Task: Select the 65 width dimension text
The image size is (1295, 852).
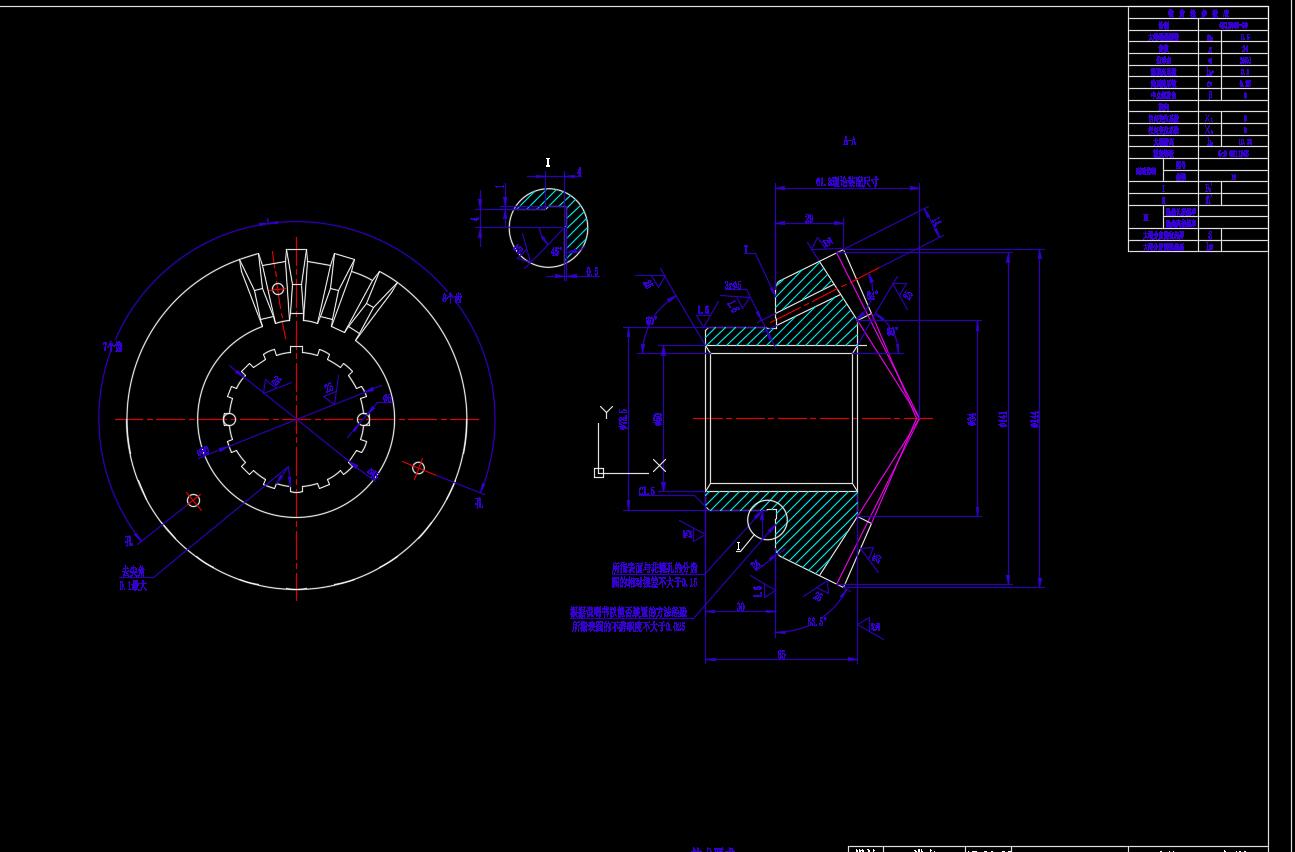Action: [x=781, y=654]
